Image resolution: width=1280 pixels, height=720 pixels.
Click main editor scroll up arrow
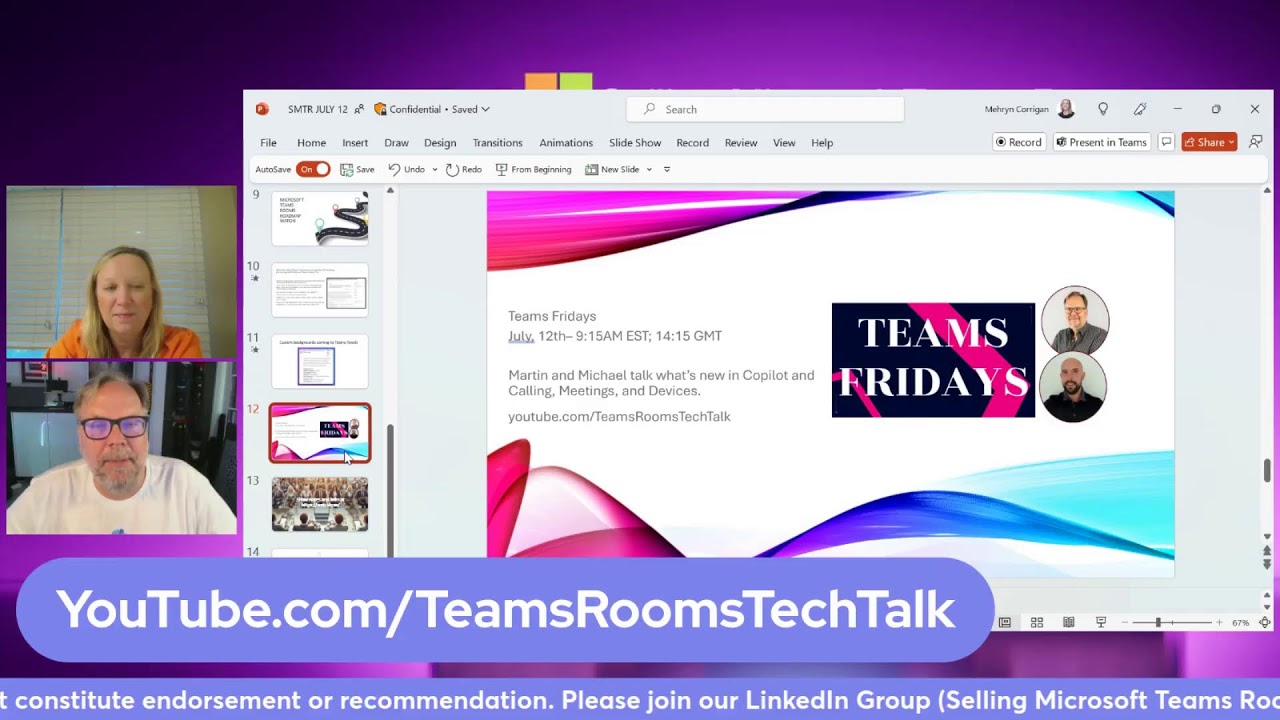[1267, 190]
